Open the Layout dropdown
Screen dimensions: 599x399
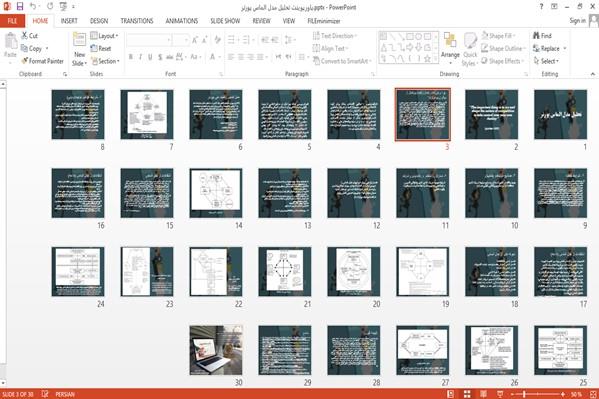point(104,36)
